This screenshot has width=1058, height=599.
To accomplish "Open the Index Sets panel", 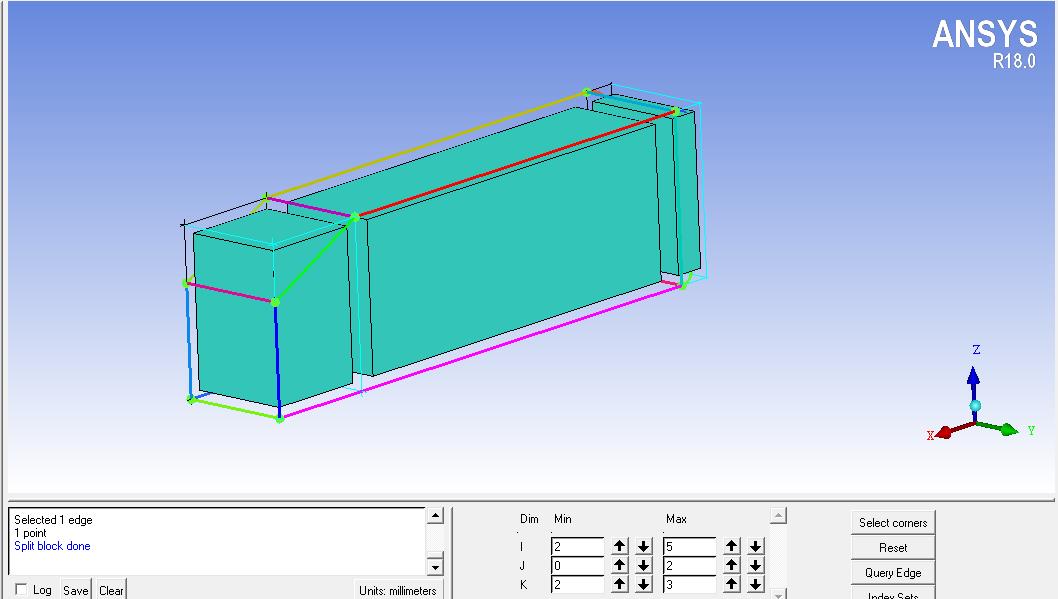I will point(892,595).
